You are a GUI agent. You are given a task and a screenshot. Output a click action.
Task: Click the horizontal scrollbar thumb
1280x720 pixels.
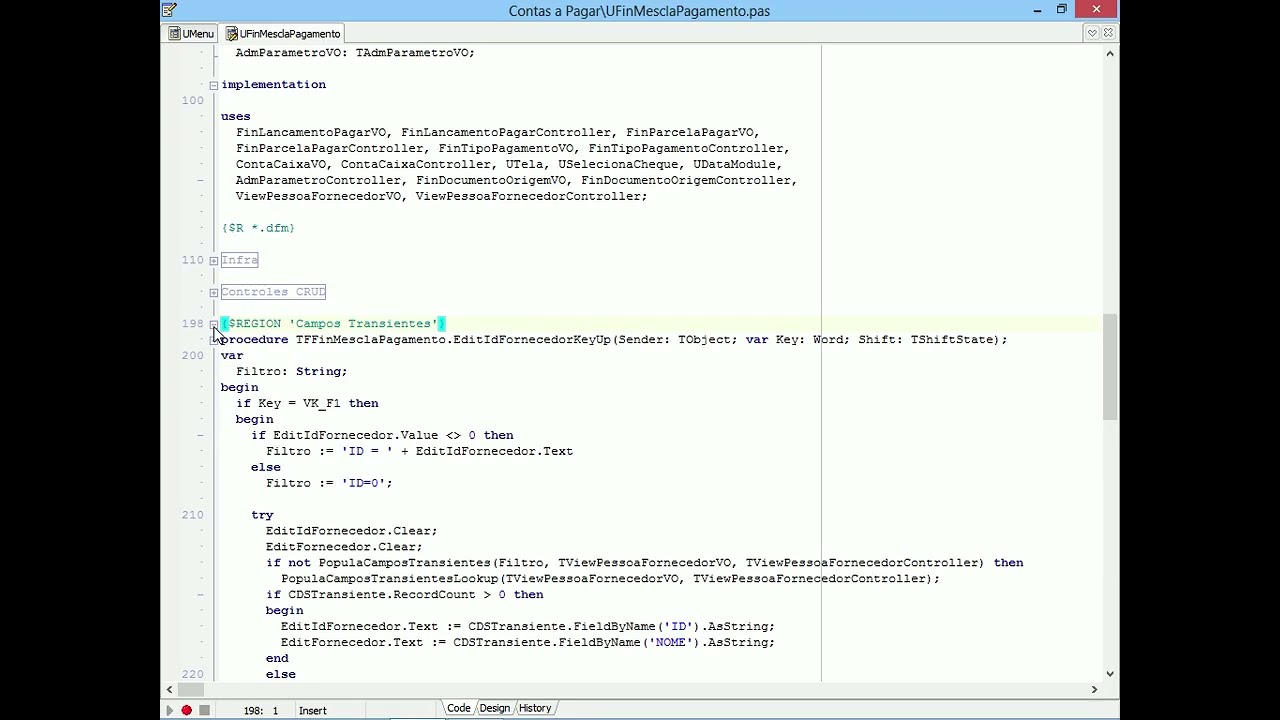[x=191, y=689]
